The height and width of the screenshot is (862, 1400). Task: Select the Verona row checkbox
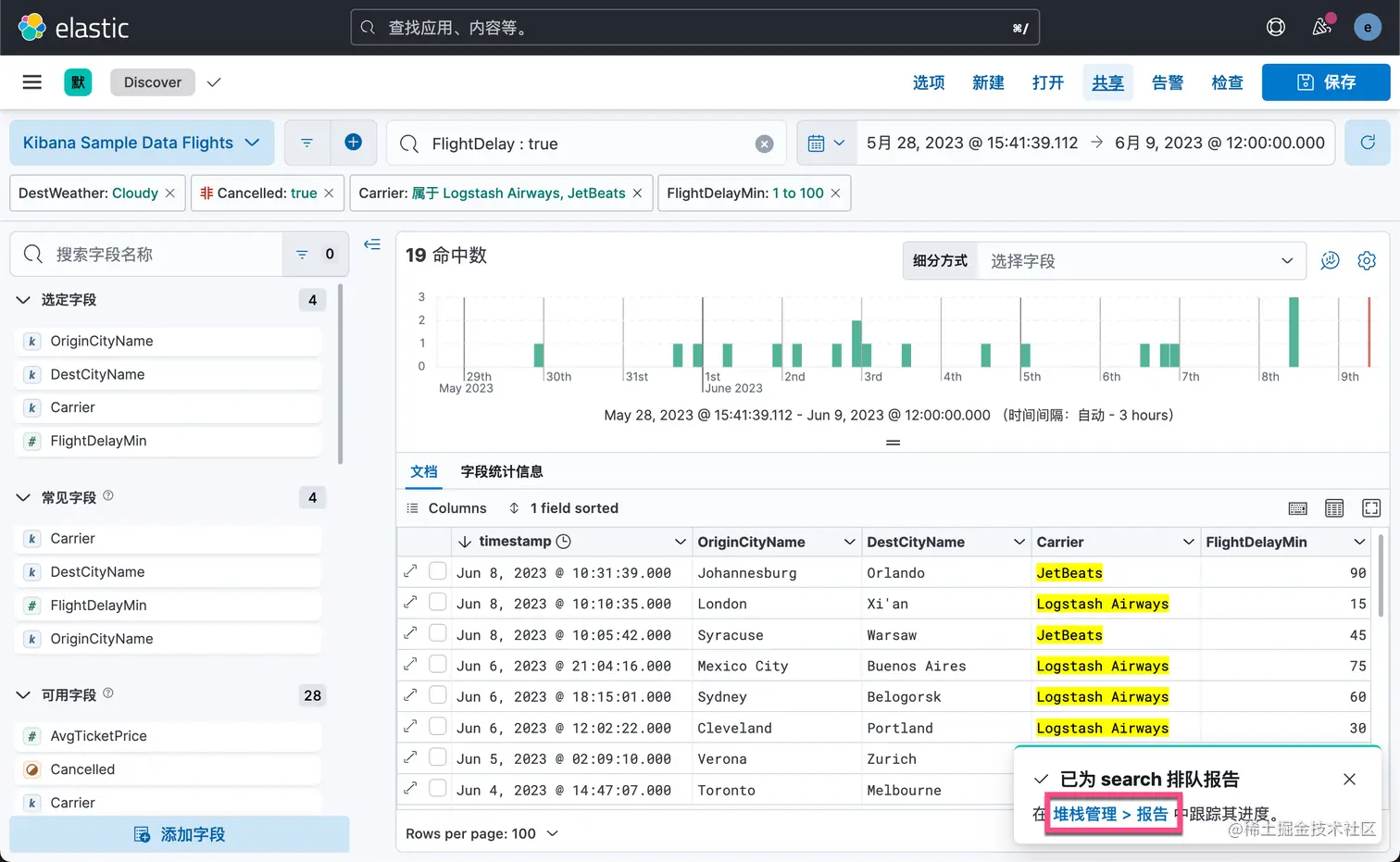438,756
